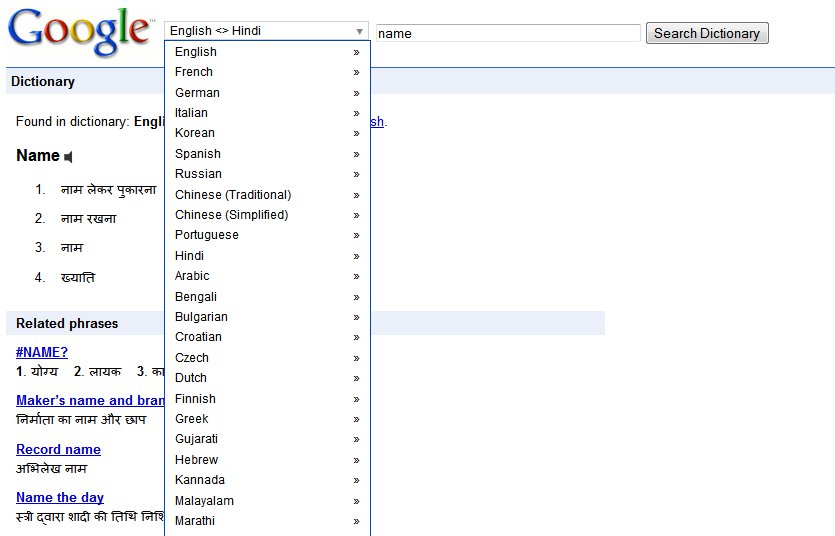Viewport: 835px width, 536px height.
Task: Click the third definition नाम
Action: [x=72, y=248]
